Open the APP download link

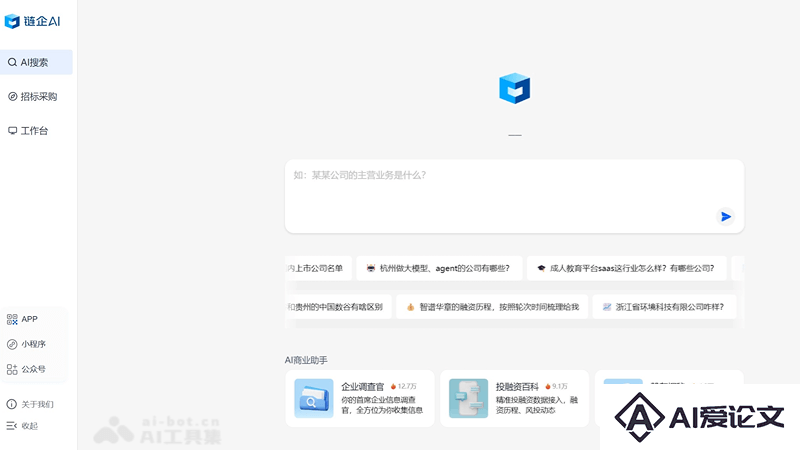point(30,319)
